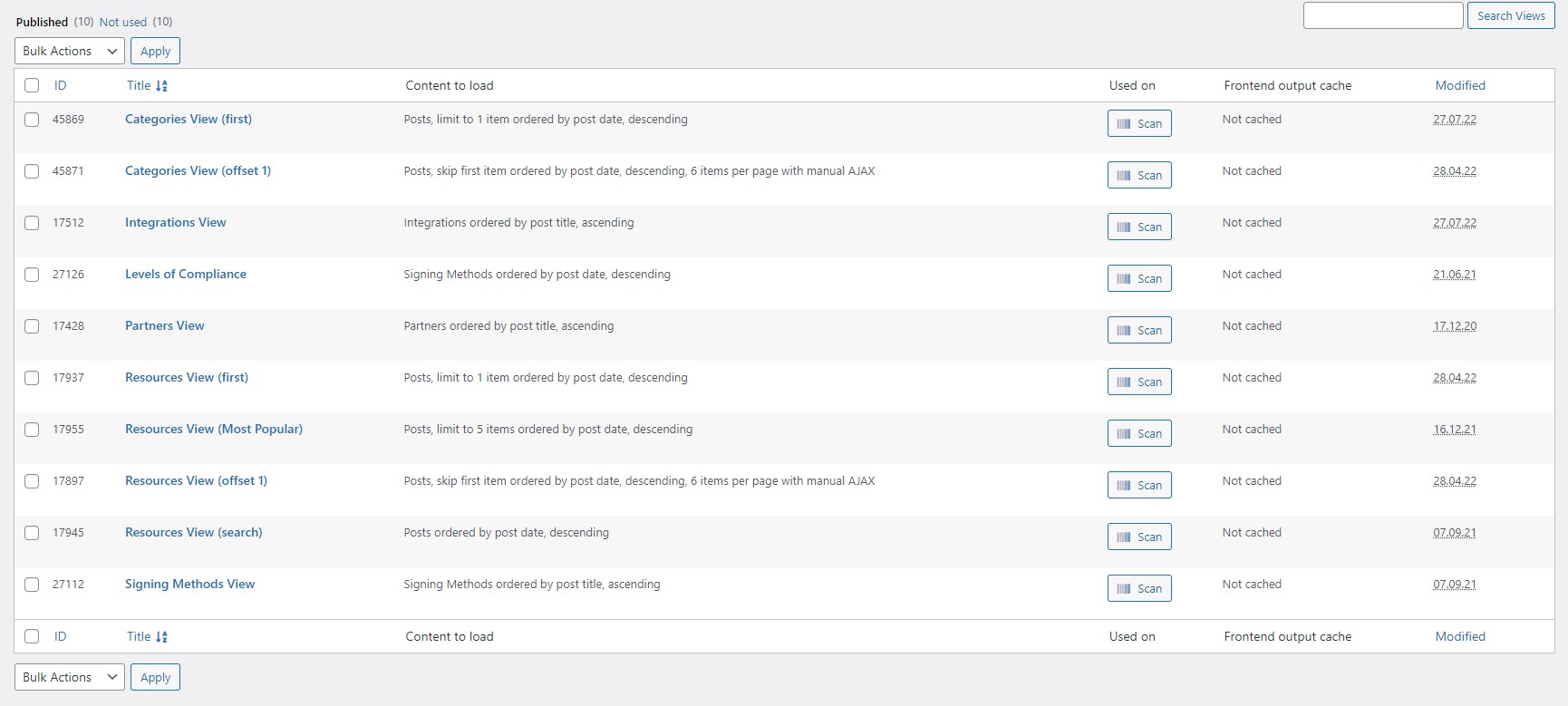
Task: Open the Categories View (offset 1) link
Action: pos(198,170)
